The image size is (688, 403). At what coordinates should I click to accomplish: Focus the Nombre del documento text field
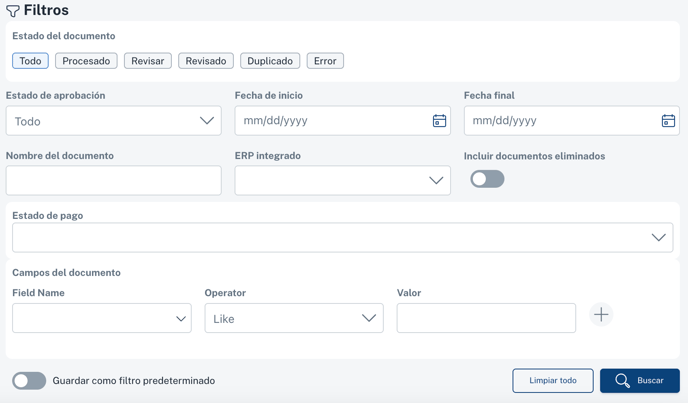(114, 180)
